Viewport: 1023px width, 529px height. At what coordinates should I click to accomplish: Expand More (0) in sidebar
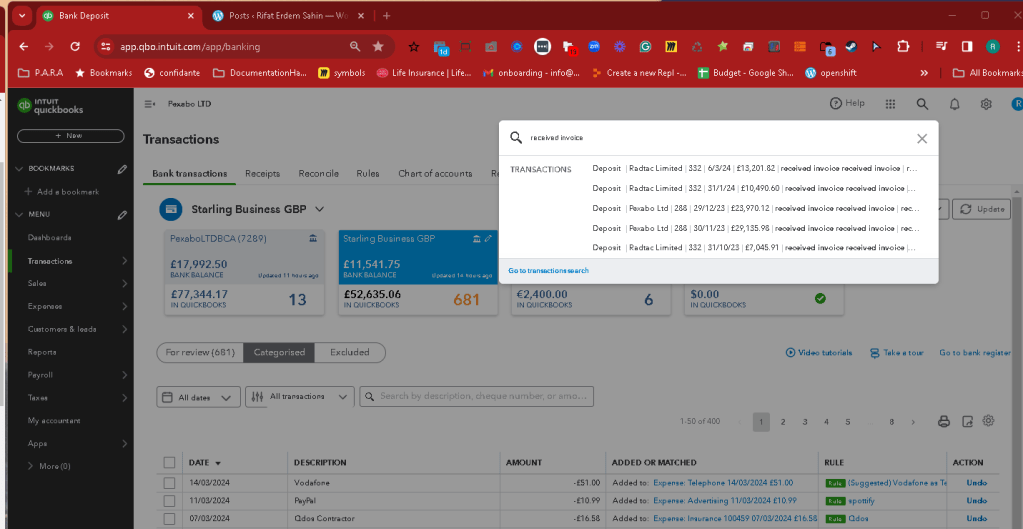click(x=49, y=466)
